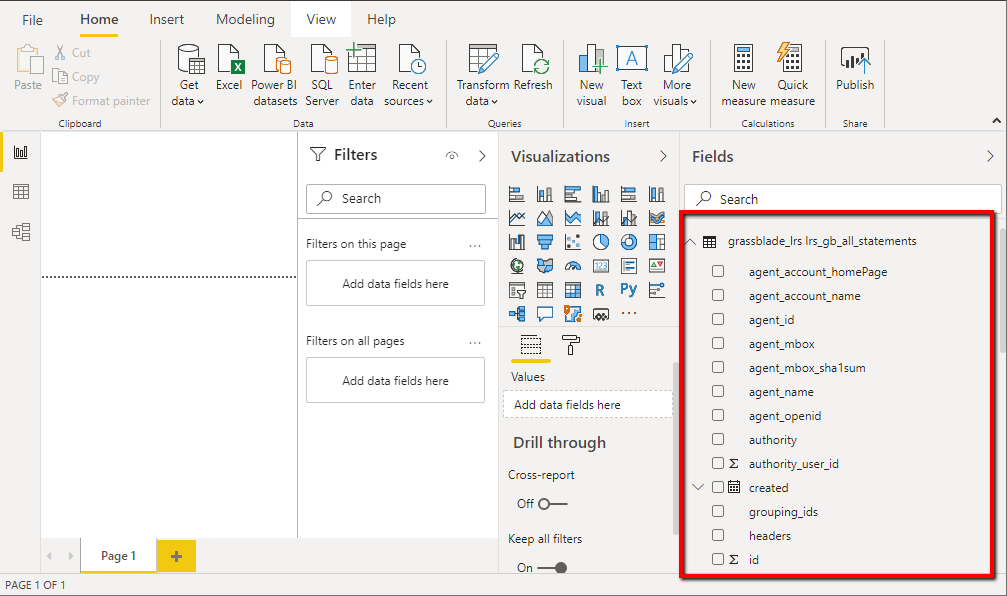Check the agent_account_name field
The image size is (1007, 596).
pyautogui.click(x=718, y=295)
